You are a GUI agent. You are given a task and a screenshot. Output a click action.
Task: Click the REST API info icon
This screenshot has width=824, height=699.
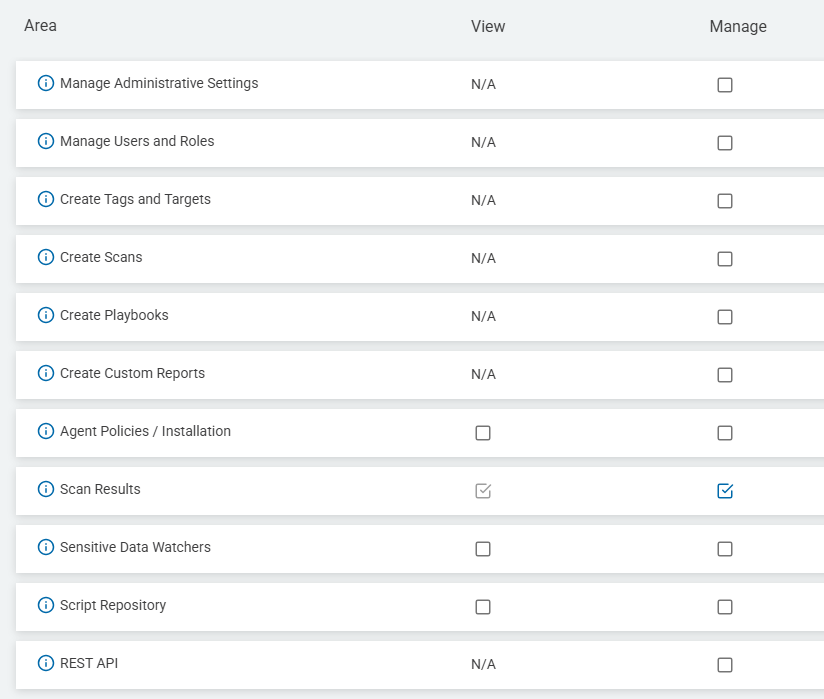(45, 664)
